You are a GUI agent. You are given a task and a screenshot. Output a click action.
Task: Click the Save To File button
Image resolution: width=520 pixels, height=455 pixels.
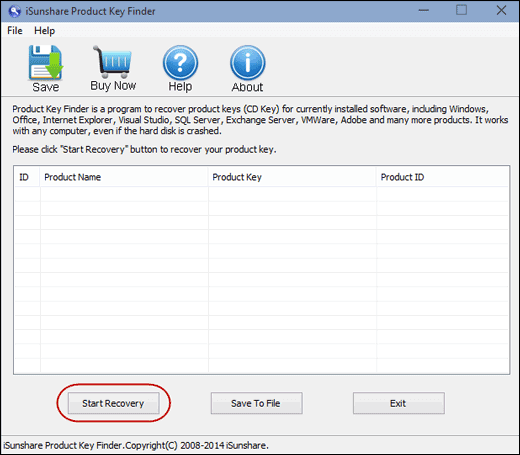tap(256, 403)
